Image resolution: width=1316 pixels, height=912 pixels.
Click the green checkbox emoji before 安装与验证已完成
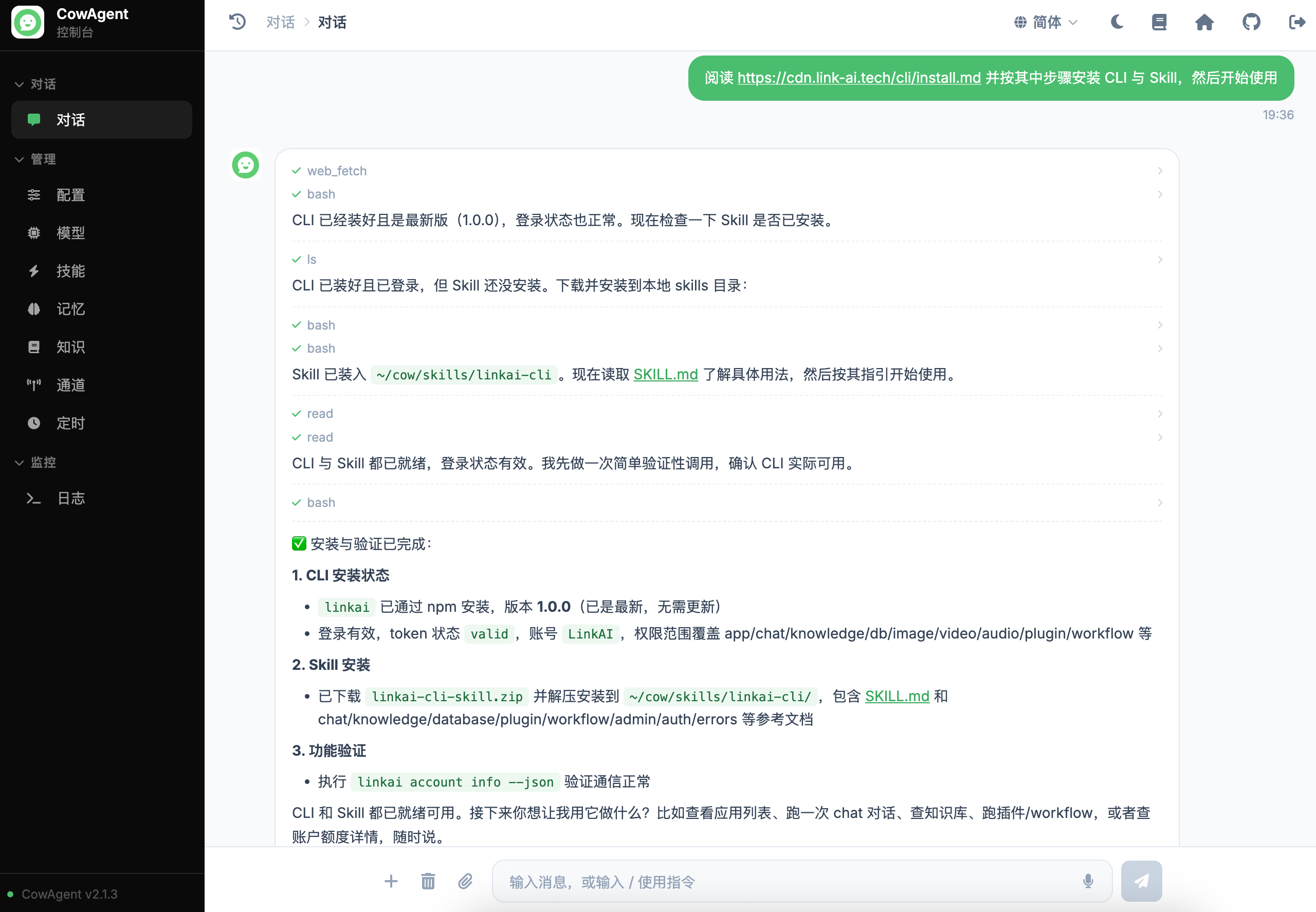click(x=299, y=543)
